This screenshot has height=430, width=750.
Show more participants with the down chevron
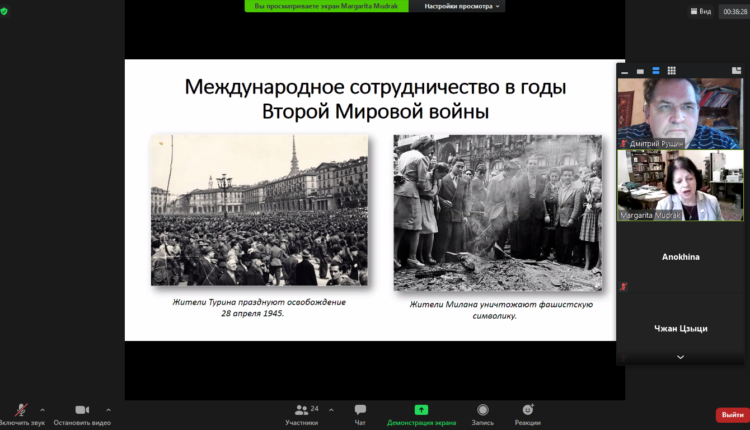680,357
